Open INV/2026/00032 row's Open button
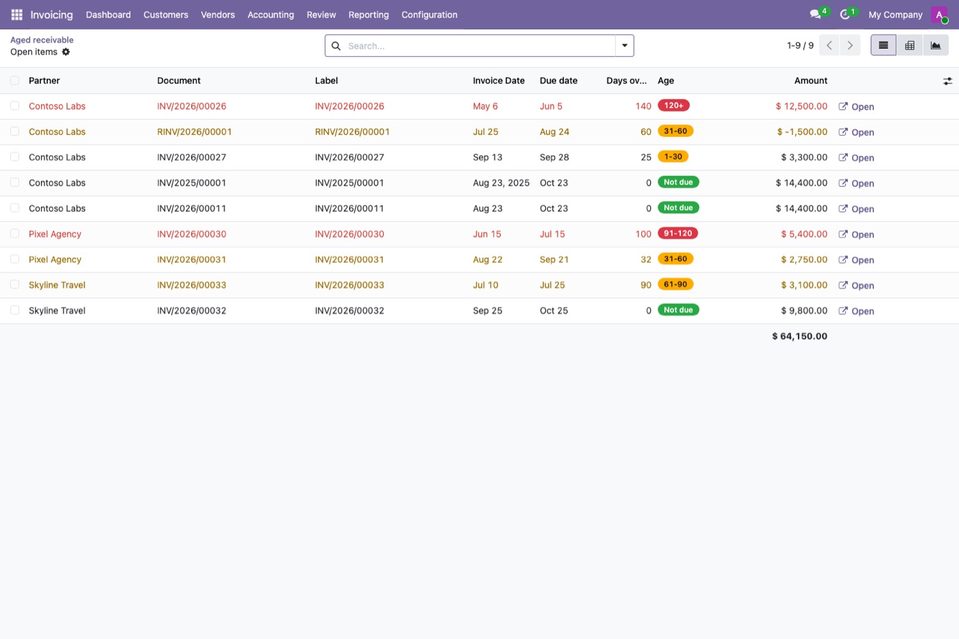The image size is (959, 639). (x=856, y=311)
